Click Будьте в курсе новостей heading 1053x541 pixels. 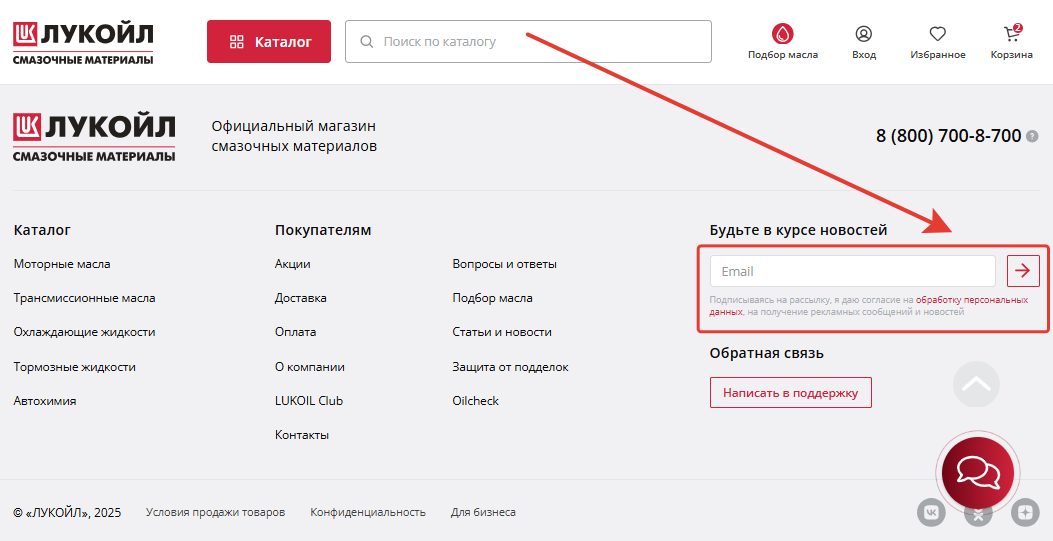798,230
